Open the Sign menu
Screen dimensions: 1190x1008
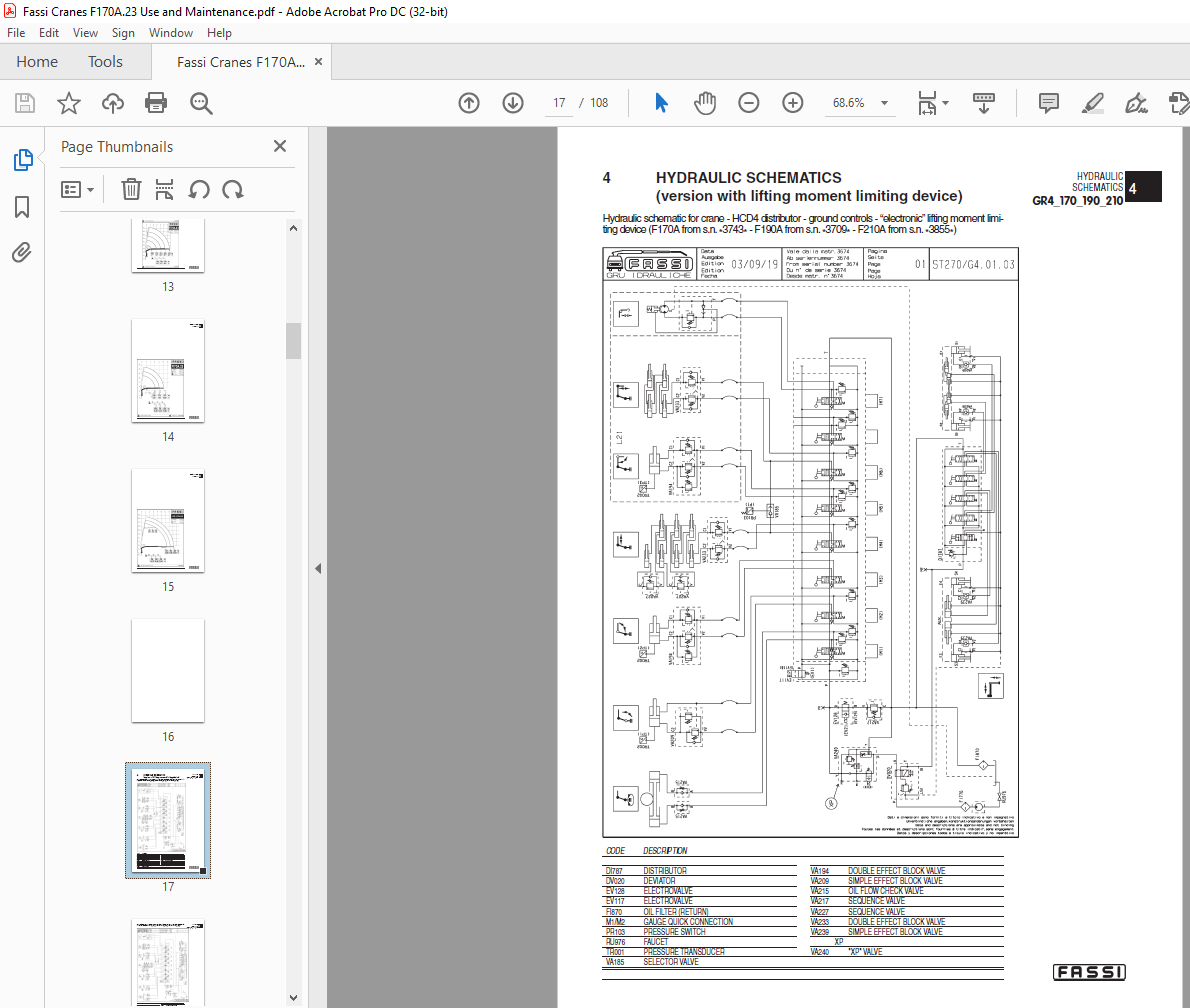pos(123,33)
